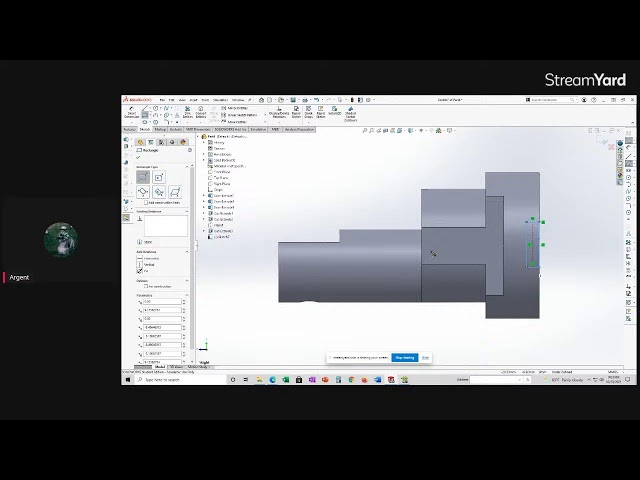
Task: Select the Corner Rectangle tool in ribbon
Action: (144, 115)
